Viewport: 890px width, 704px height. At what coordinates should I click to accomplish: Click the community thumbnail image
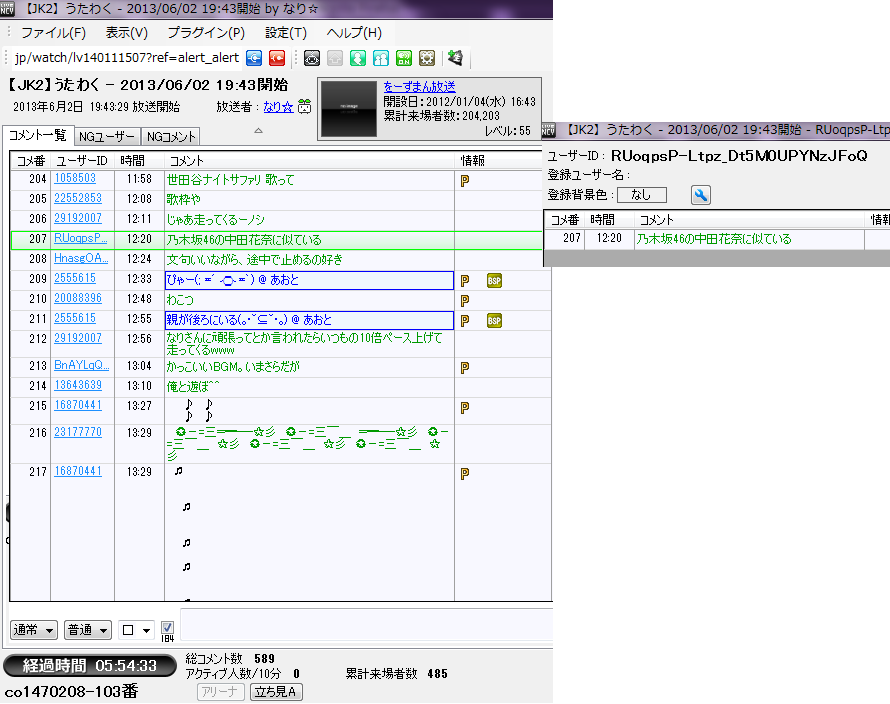point(349,108)
